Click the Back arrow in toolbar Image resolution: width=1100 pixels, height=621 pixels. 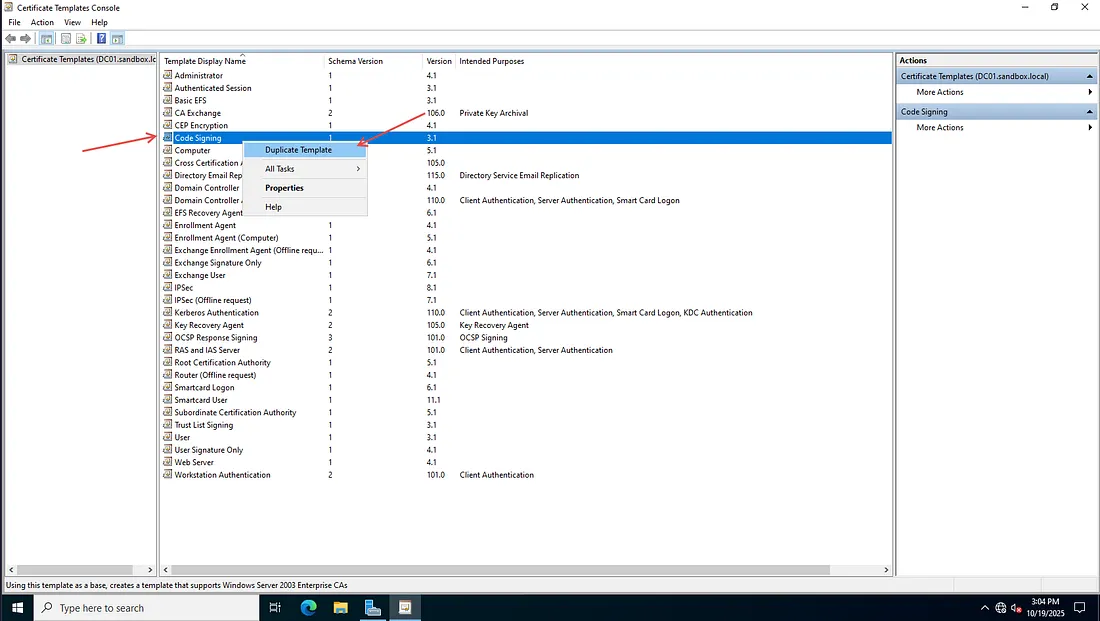coord(11,39)
